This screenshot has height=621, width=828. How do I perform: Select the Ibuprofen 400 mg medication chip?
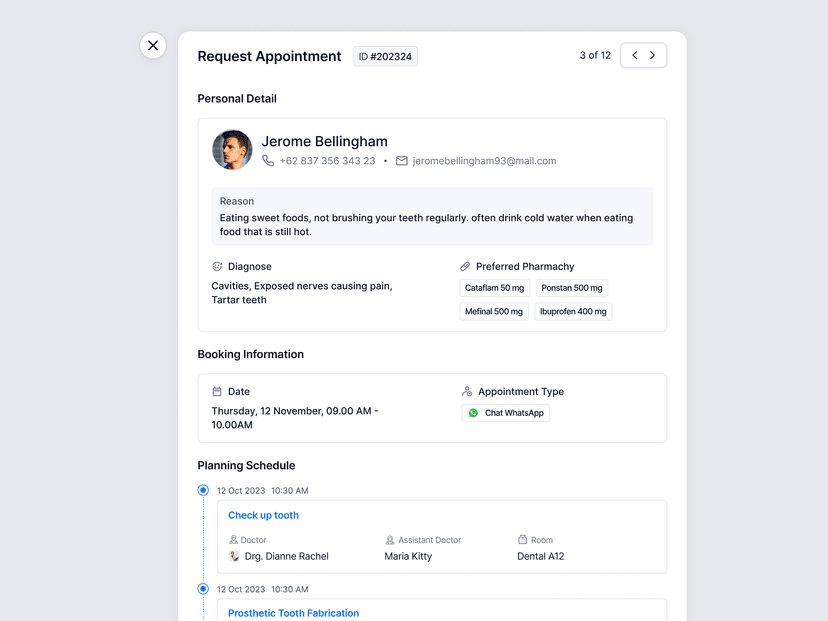pos(573,311)
